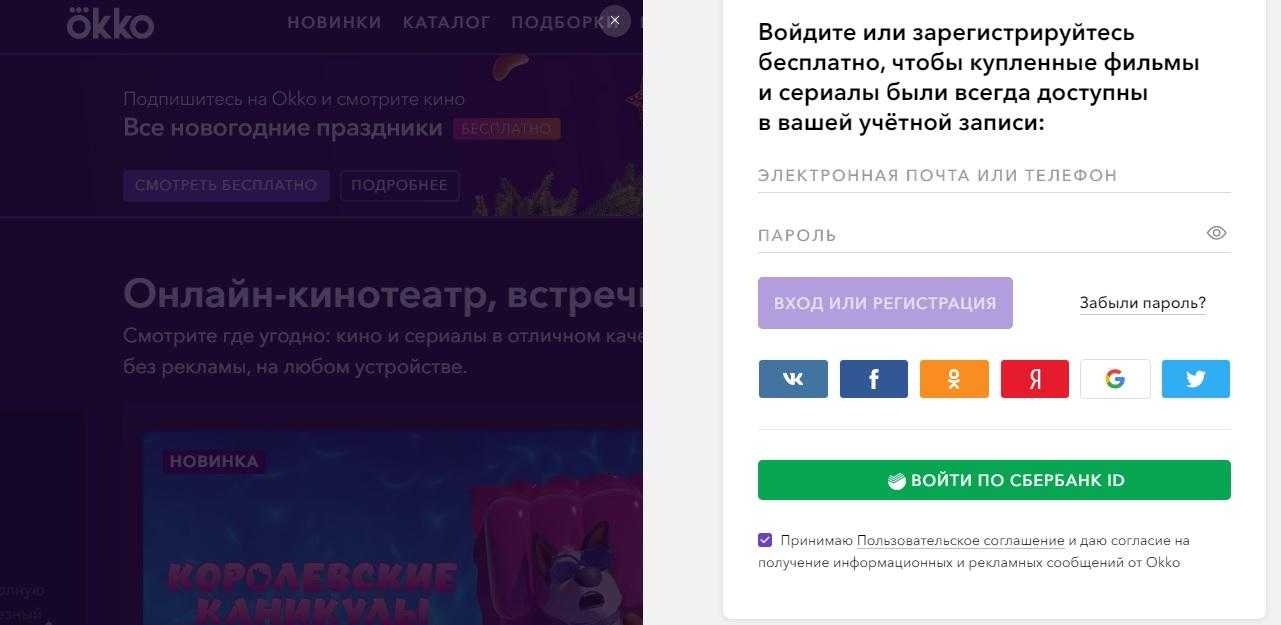Click Войти по Сбербанк ID button
1281x625 pixels.
coord(994,480)
